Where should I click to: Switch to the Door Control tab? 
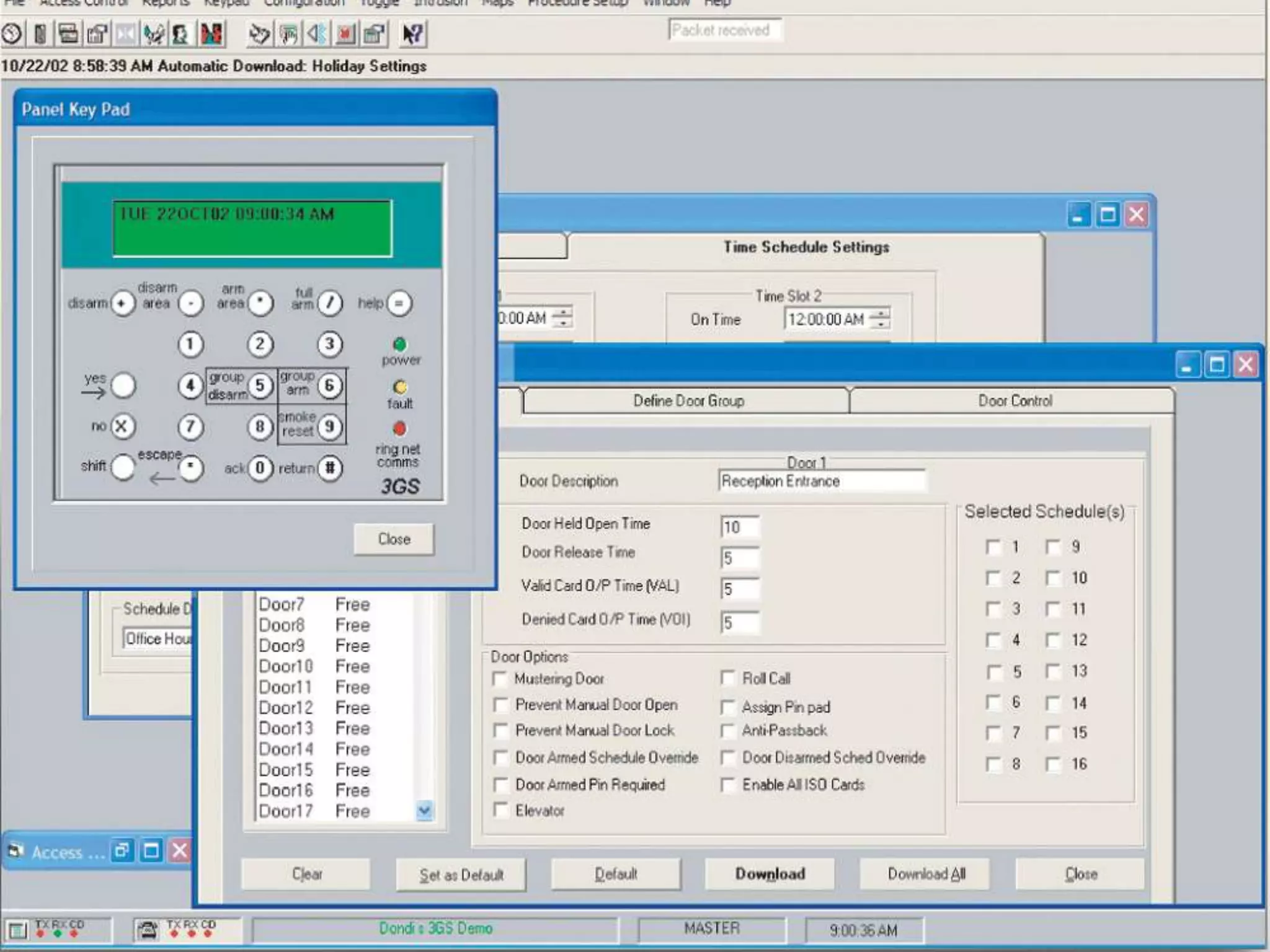click(x=1015, y=401)
